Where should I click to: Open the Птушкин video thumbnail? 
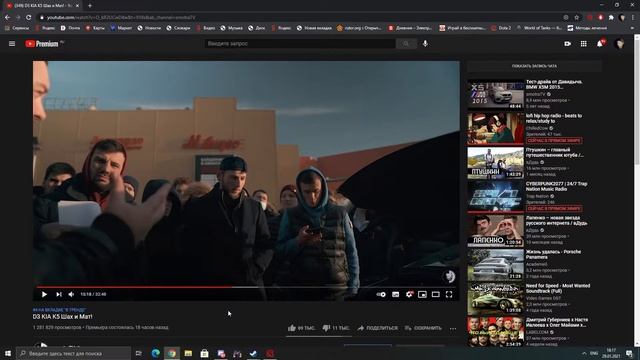click(496, 163)
